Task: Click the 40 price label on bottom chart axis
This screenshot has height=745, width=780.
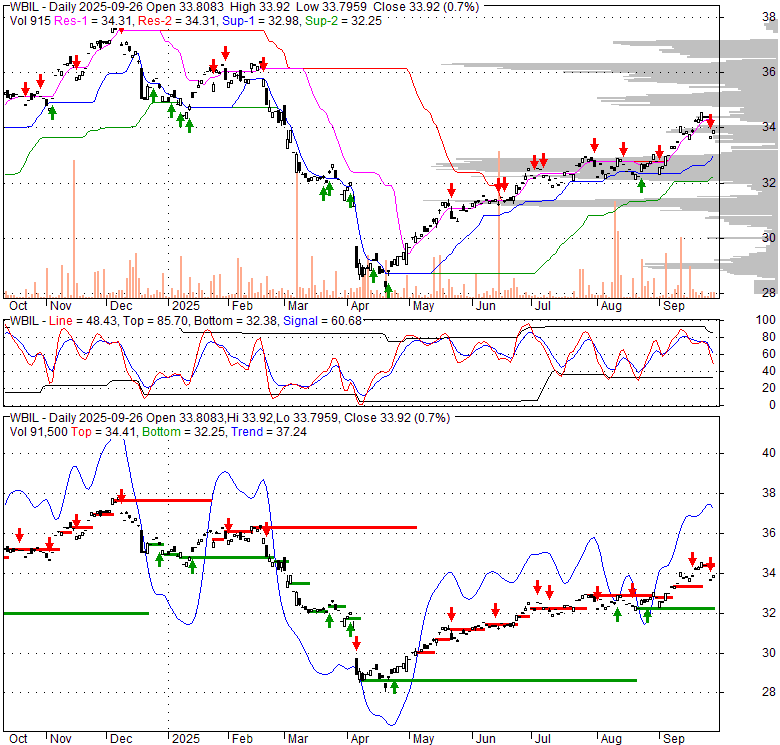Action: pos(769,453)
